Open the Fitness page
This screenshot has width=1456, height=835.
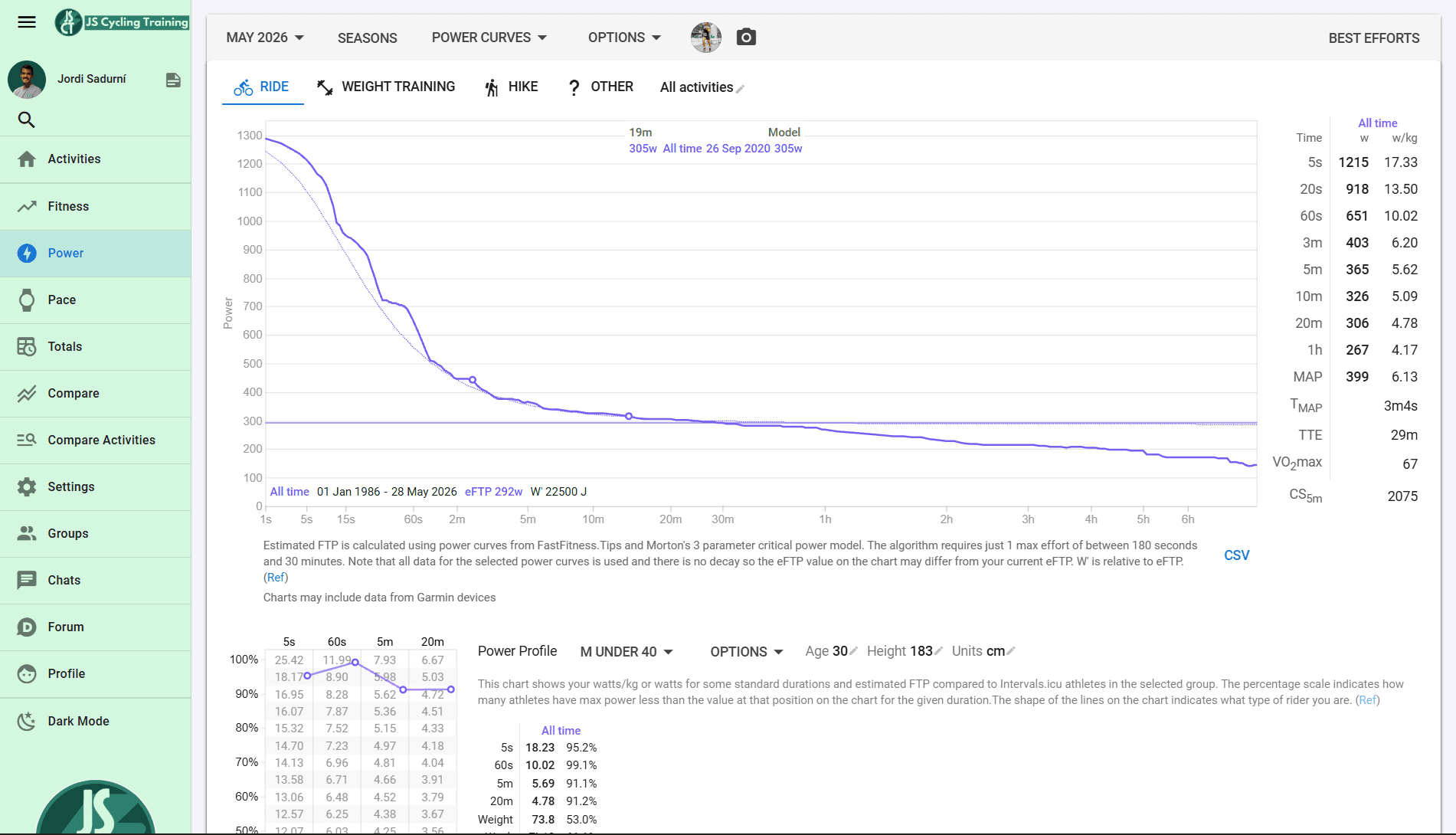tap(96, 206)
